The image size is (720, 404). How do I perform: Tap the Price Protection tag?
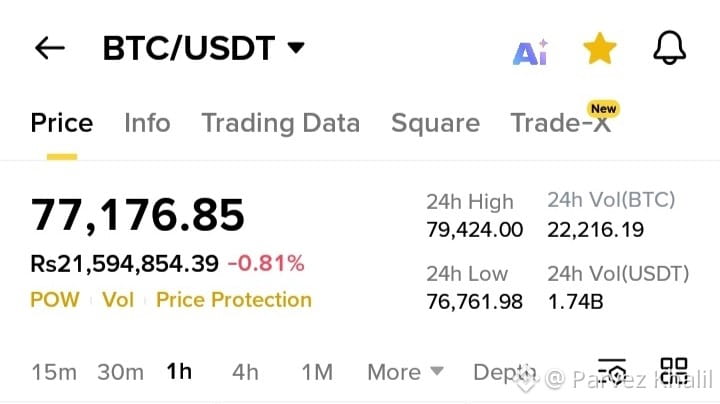(x=234, y=300)
